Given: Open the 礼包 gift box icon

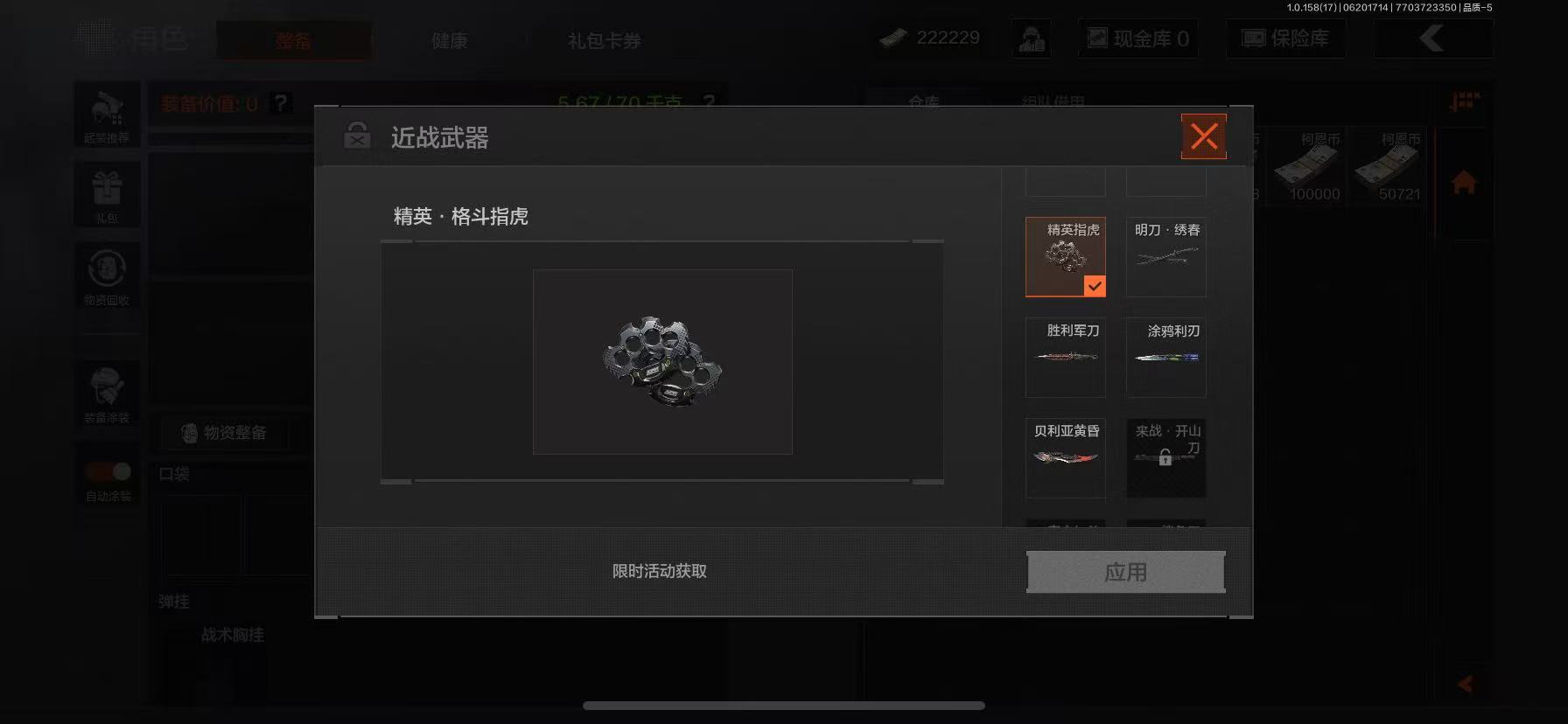Looking at the screenshot, I should (x=107, y=194).
